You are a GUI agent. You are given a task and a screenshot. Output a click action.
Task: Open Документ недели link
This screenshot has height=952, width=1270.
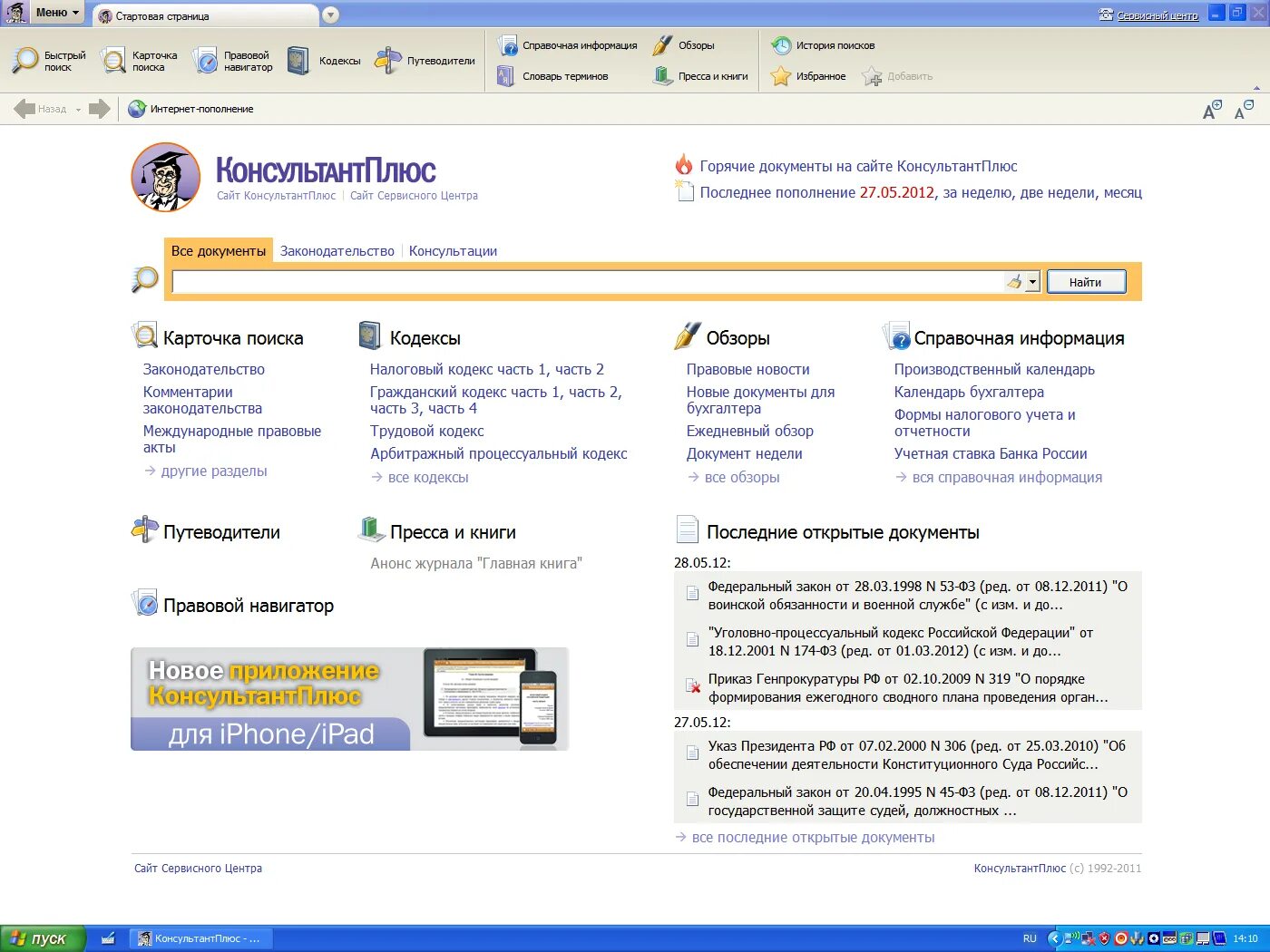point(744,453)
